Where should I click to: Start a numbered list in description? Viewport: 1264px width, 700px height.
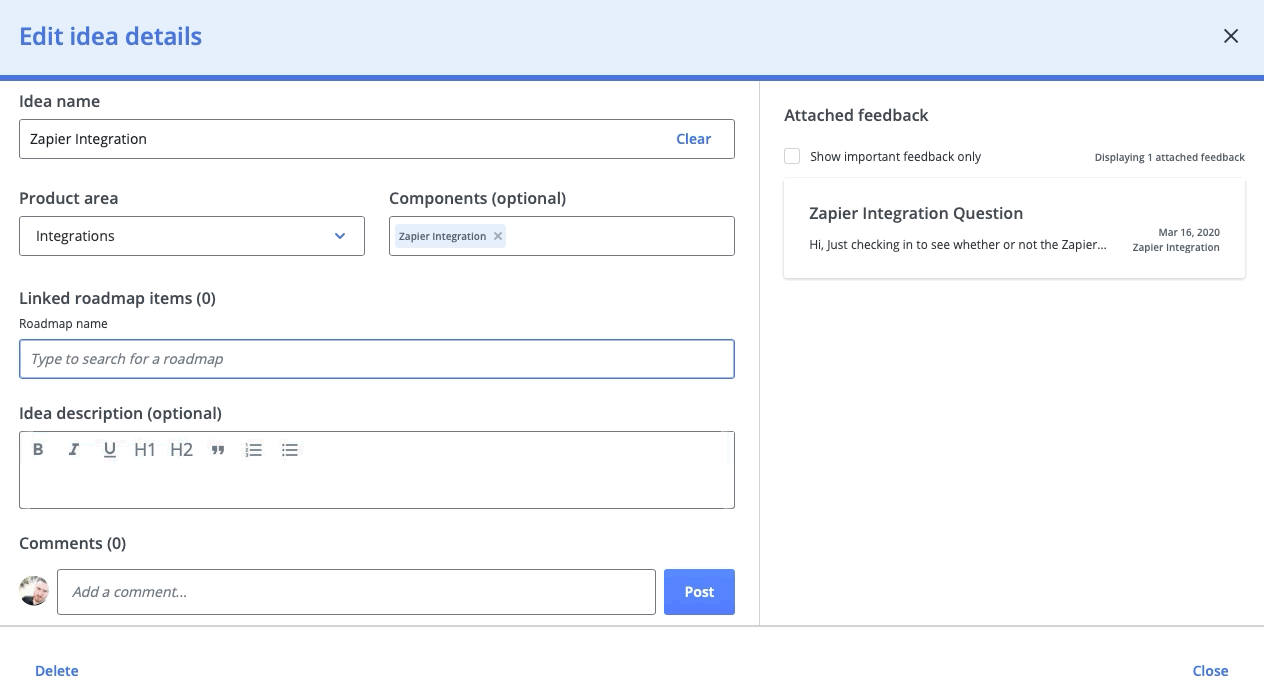tap(254, 450)
